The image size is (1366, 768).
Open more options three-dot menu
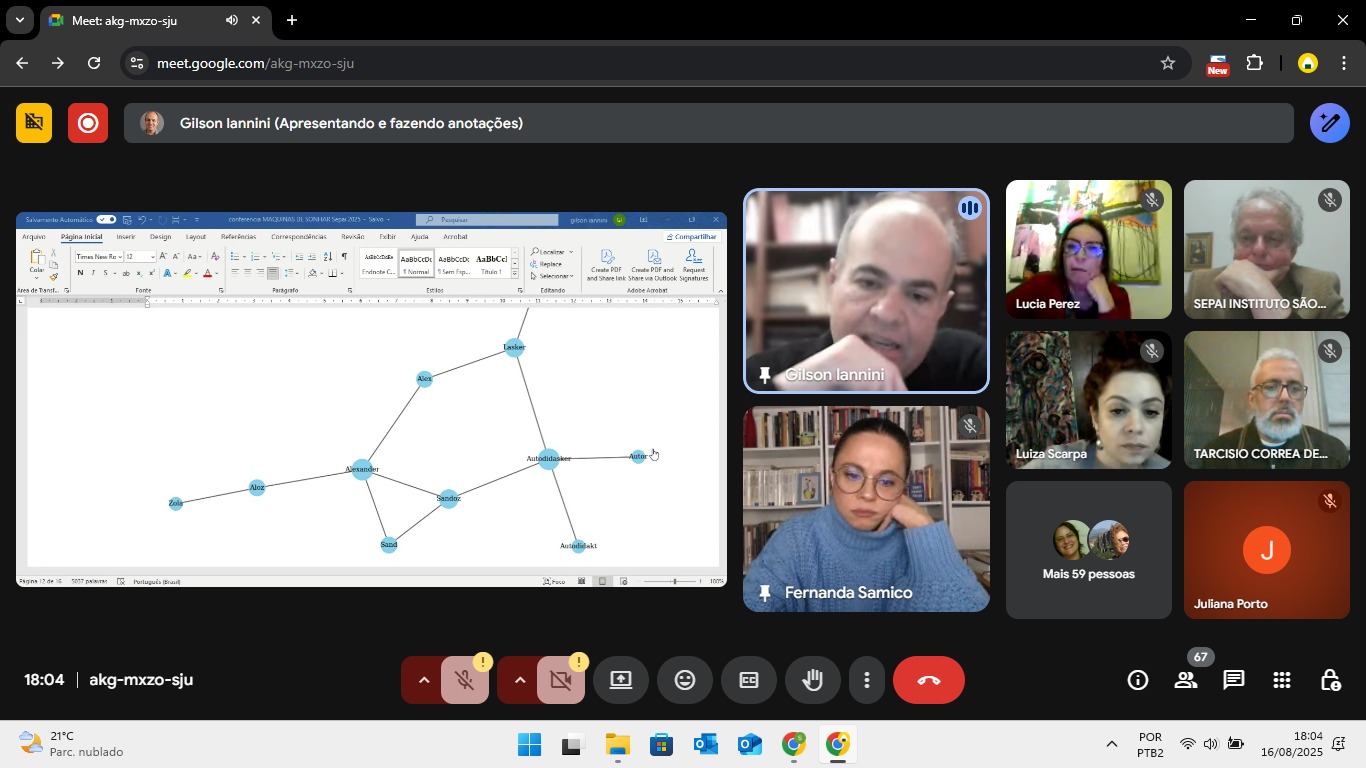(866, 680)
